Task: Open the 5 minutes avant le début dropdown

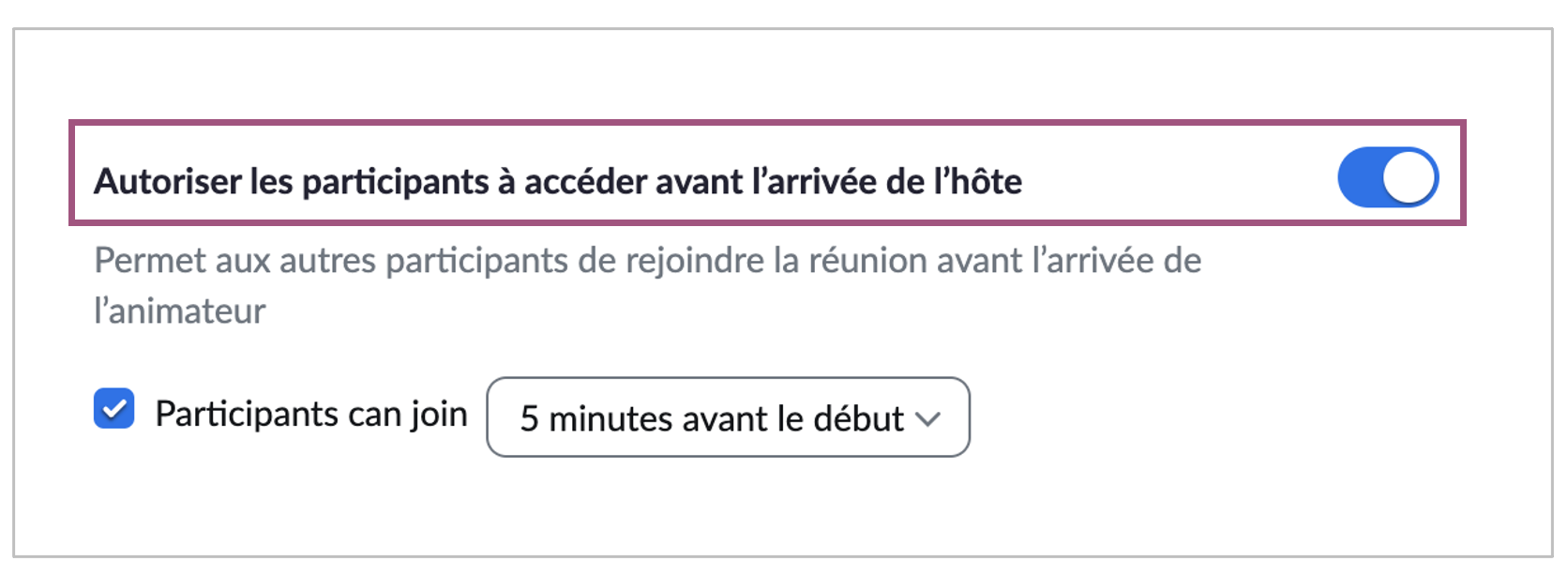Action: (728, 417)
